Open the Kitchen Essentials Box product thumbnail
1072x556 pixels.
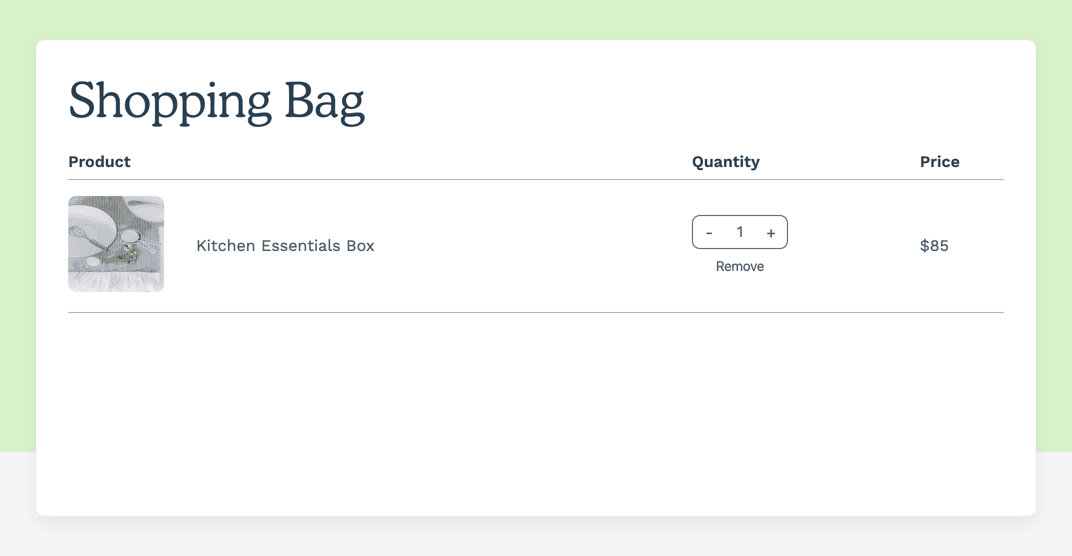(116, 244)
